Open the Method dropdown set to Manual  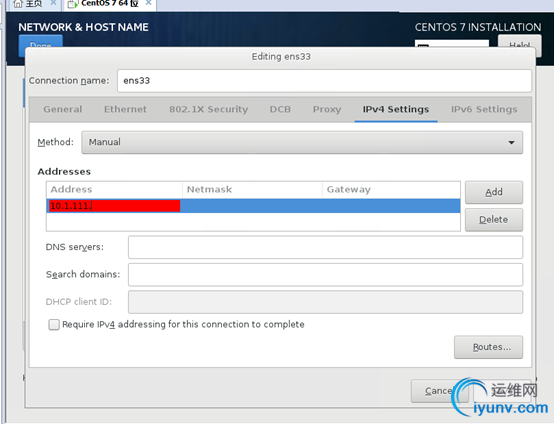(x=302, y=142)
